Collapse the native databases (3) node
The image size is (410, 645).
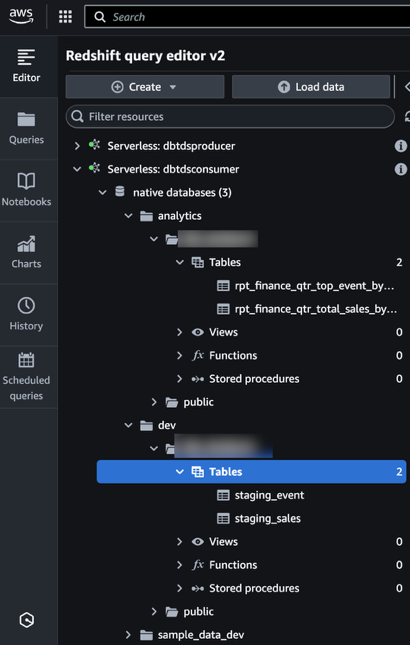(102, 192)
